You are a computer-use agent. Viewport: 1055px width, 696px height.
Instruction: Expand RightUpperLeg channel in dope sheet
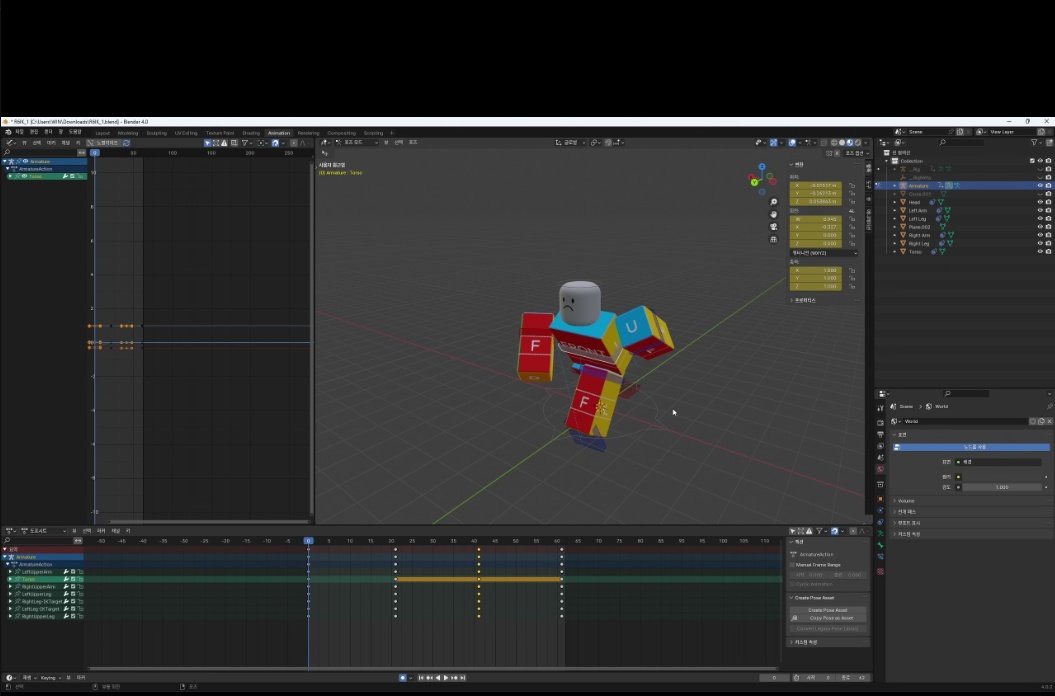10,616
